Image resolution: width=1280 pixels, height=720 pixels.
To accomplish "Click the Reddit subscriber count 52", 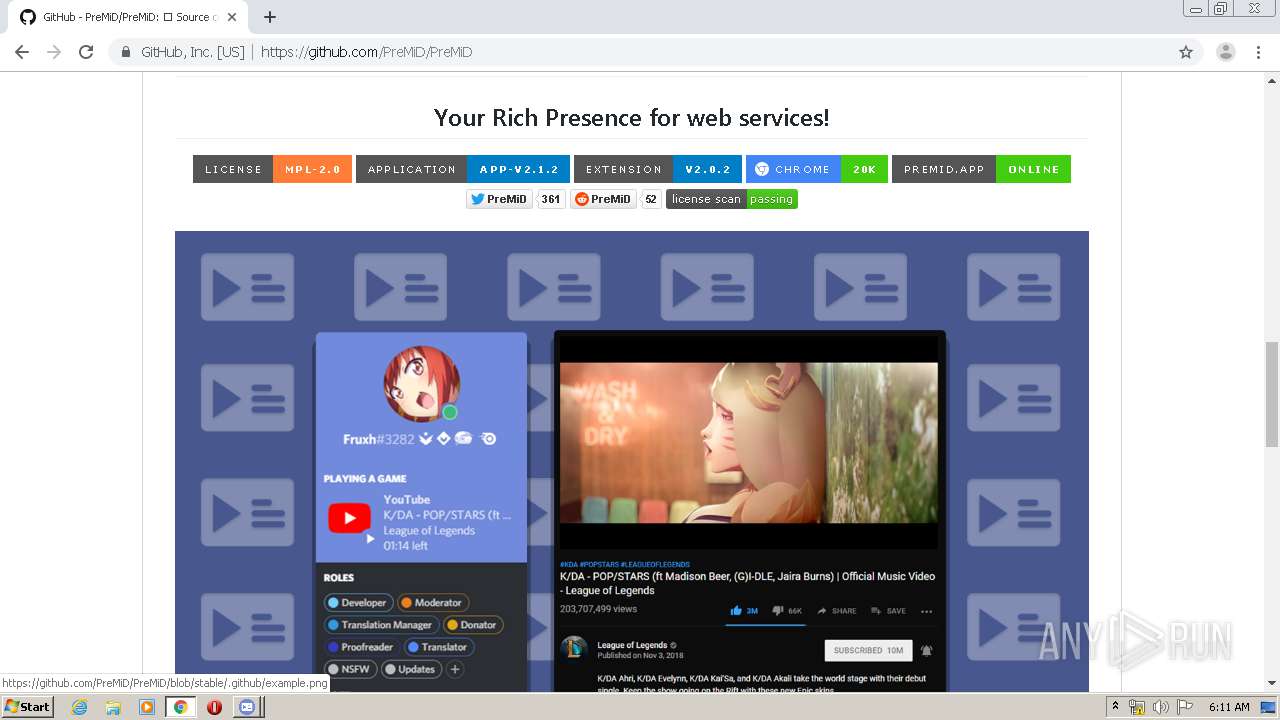I will (651, 199).
